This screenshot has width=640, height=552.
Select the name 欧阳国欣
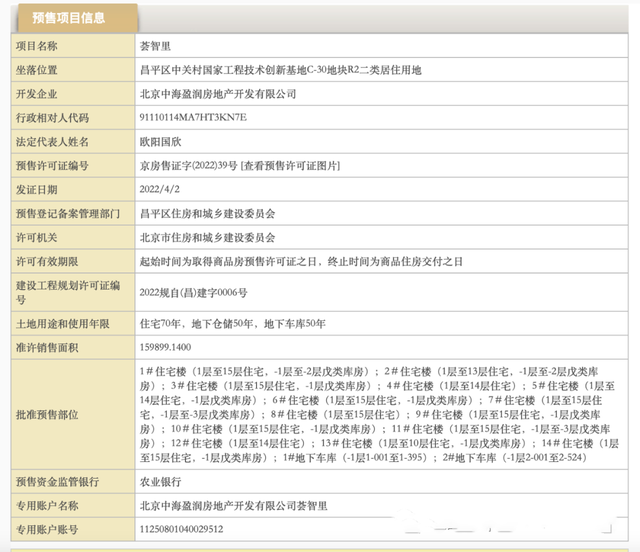pyautogui.click(x=160, y=142)
